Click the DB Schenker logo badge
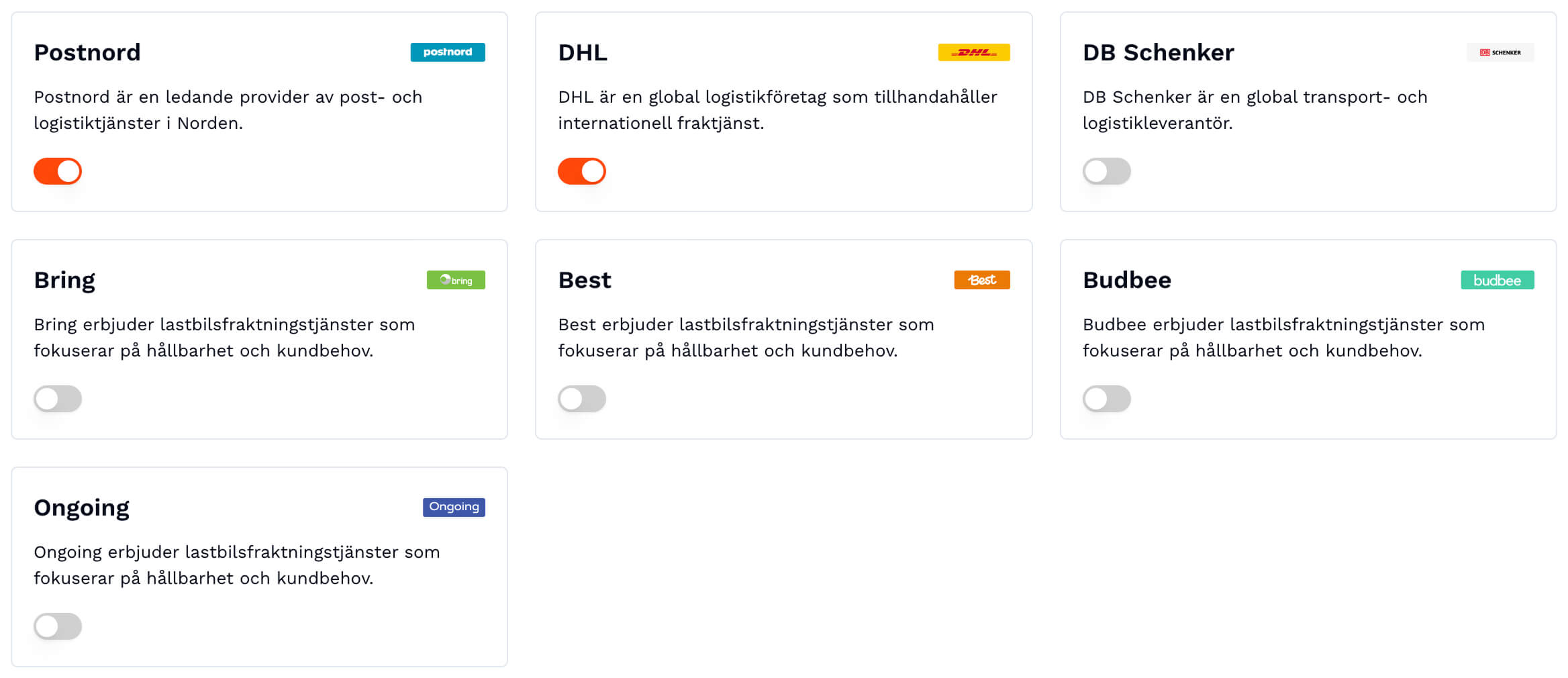The image size is (1568, 678). 1500,52
